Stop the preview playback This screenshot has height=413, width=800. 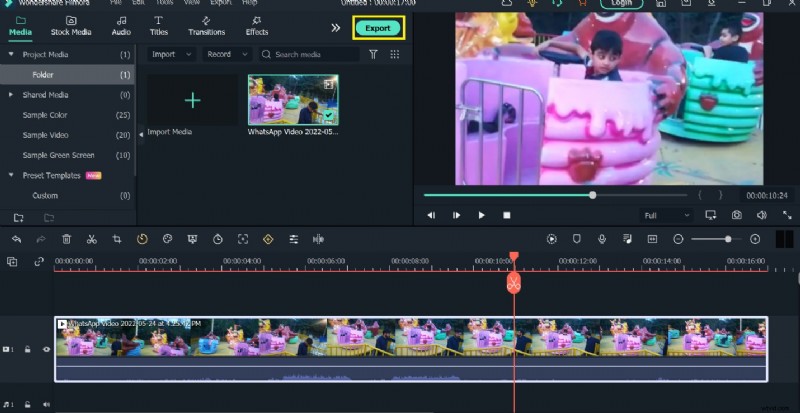tap(507, 215)
